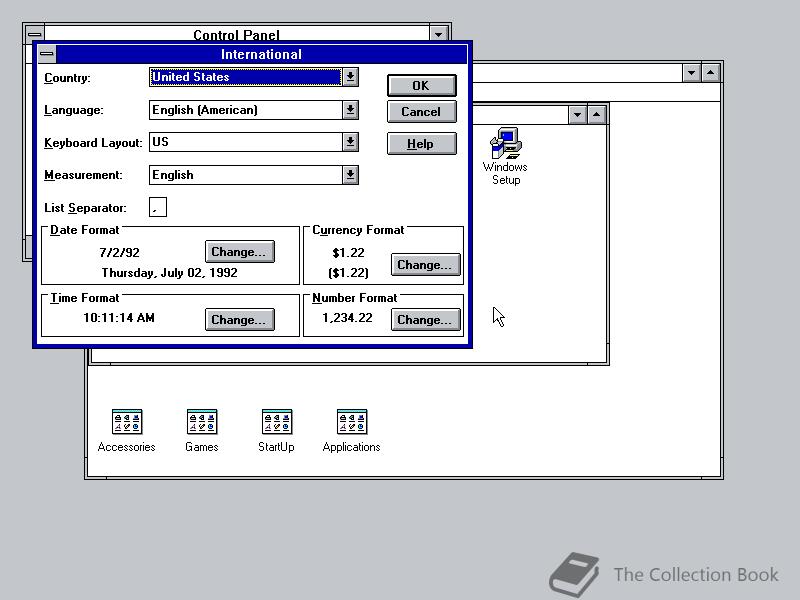This screenshot has width=800, height=600.
Task: Click the Control Panel title bar
Action: [x=237, y=33]
